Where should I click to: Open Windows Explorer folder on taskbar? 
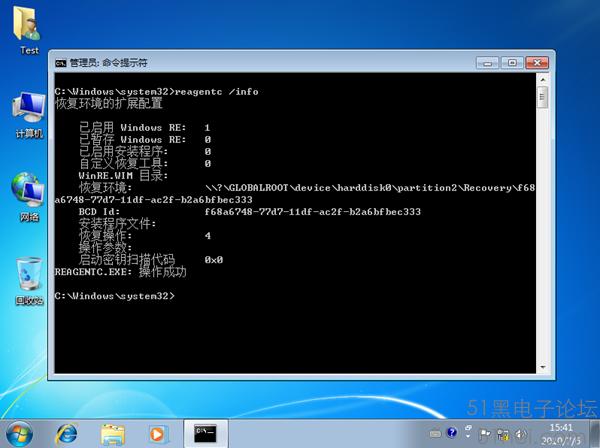(x=112, y=434)
